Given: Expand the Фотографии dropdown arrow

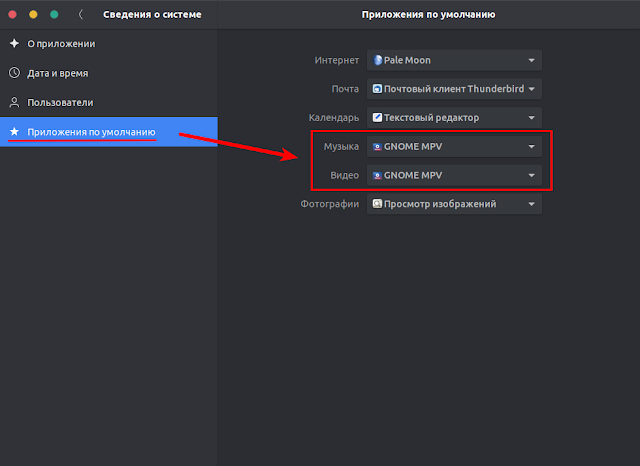Looking at the screenshot, I should (x=531, y=204).
